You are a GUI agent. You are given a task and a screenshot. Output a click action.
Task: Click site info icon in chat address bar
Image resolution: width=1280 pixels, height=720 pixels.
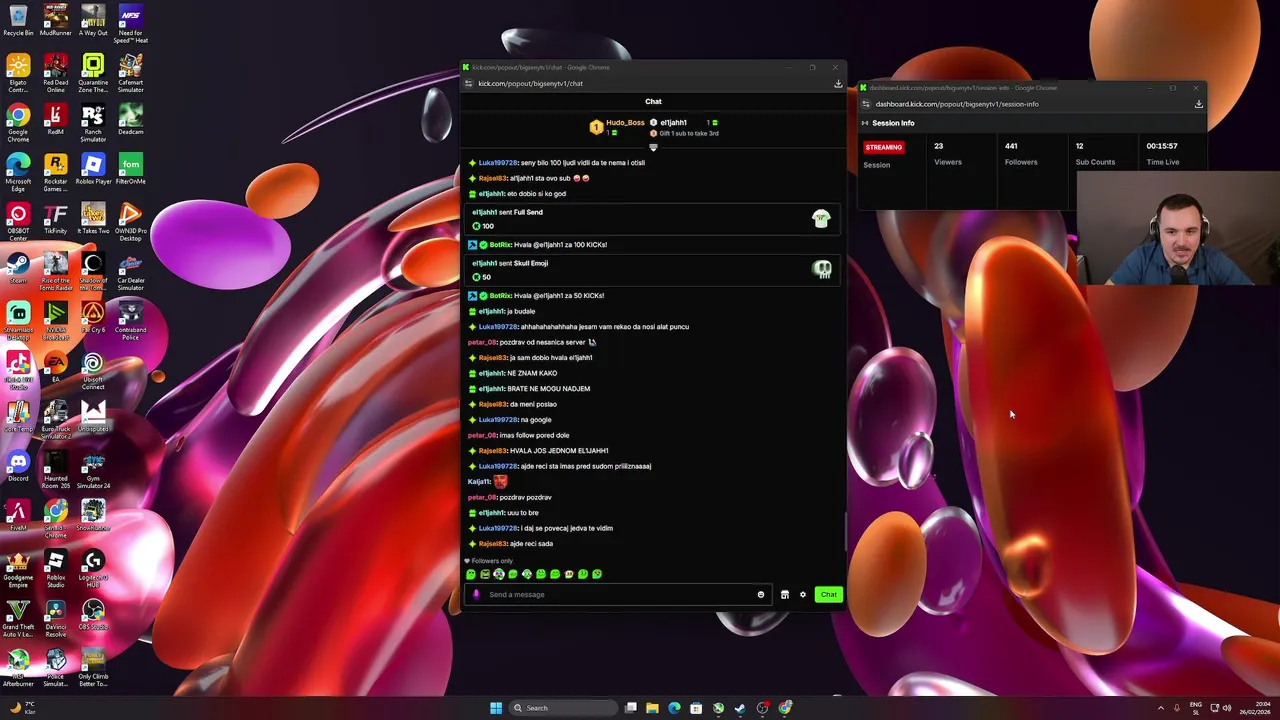468,84
